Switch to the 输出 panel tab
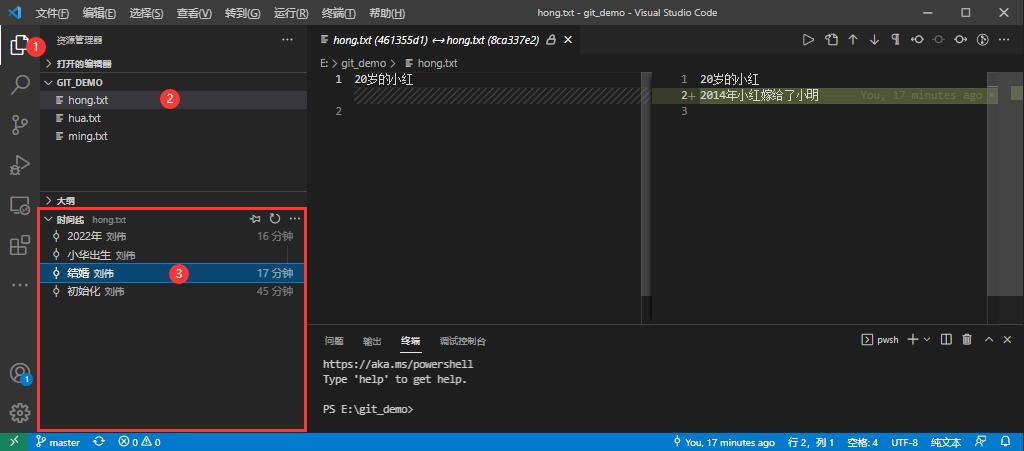 pyautogui.click(x=372, y=341)
